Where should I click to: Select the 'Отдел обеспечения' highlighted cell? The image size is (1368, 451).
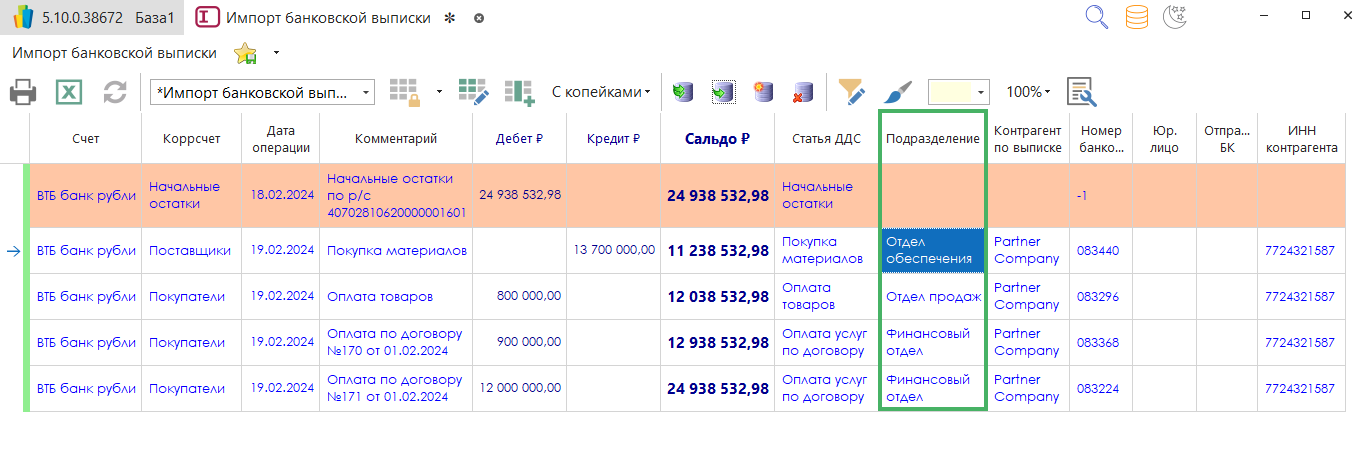932,251
